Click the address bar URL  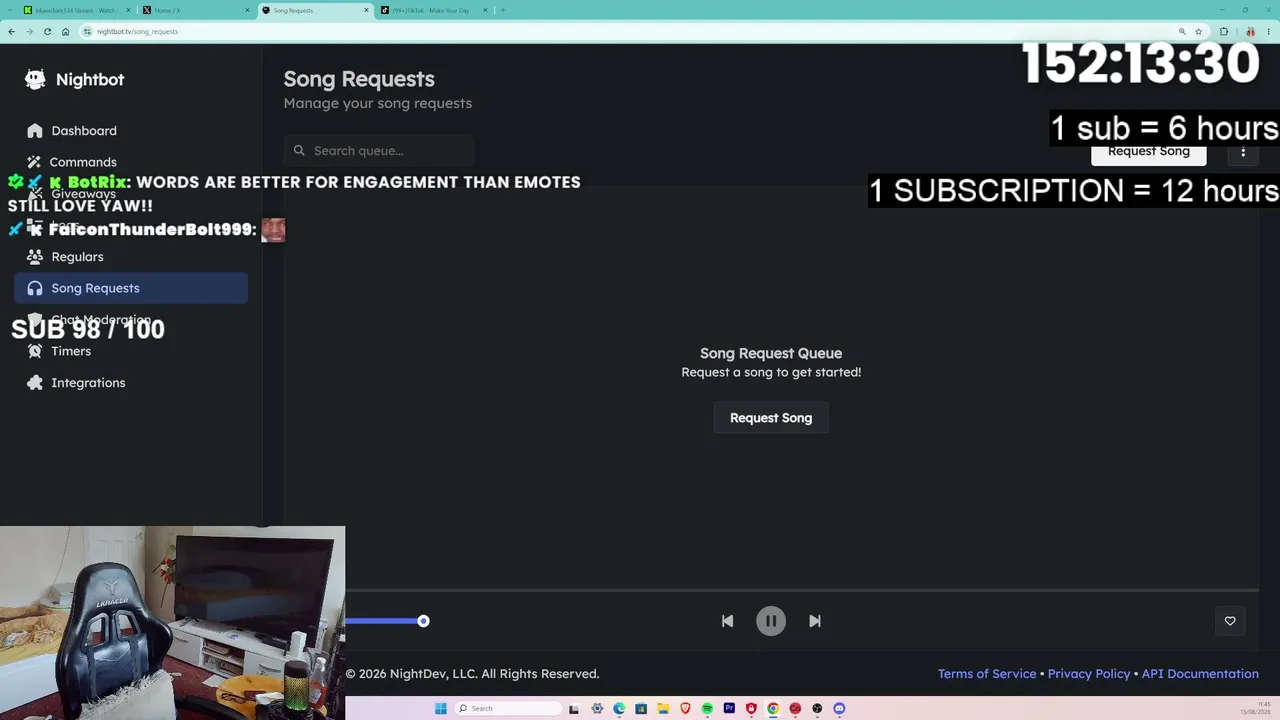(137, 32)
